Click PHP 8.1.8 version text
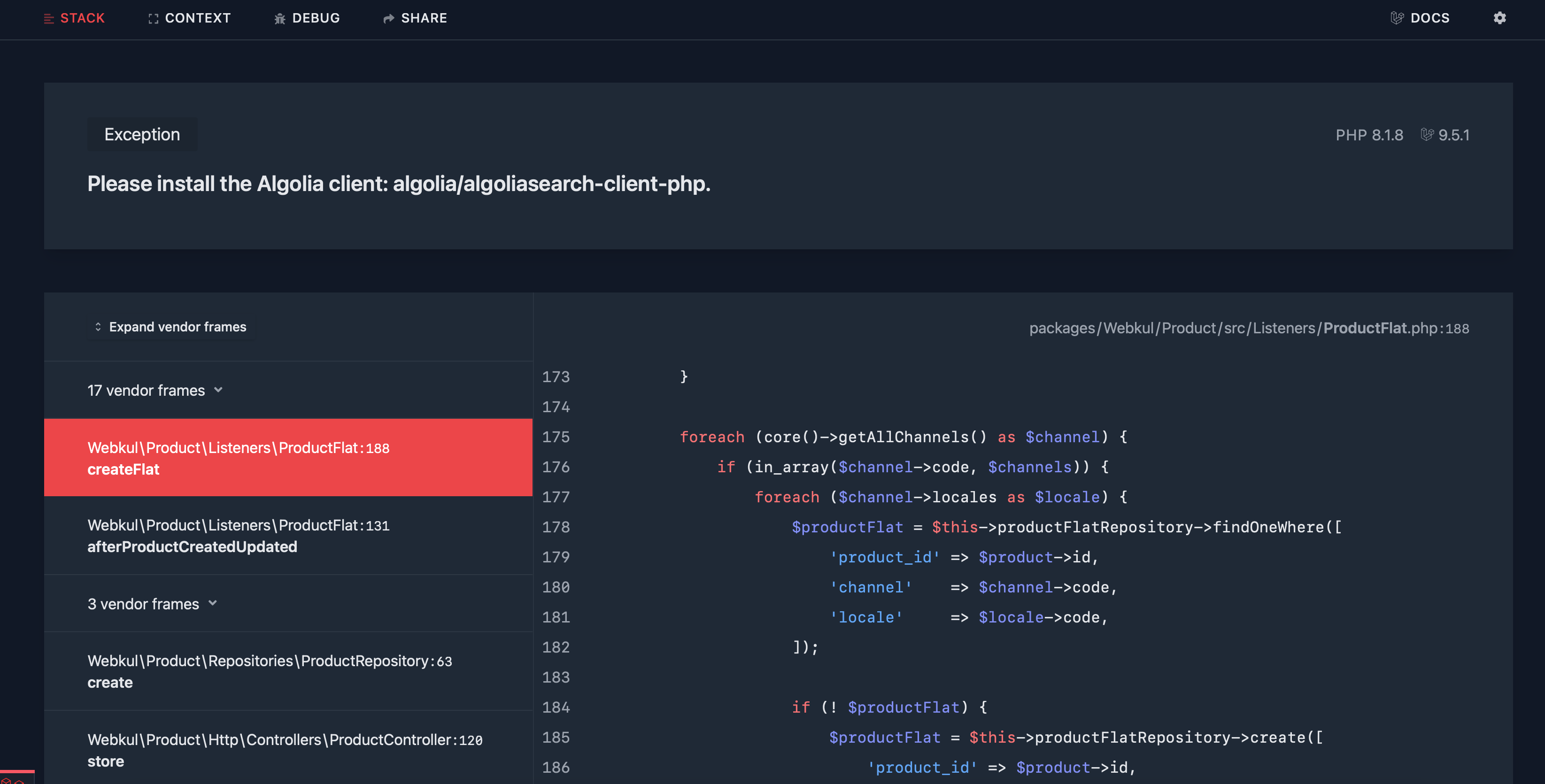This screenshot has height=784, width=1545. point(1369,135)
